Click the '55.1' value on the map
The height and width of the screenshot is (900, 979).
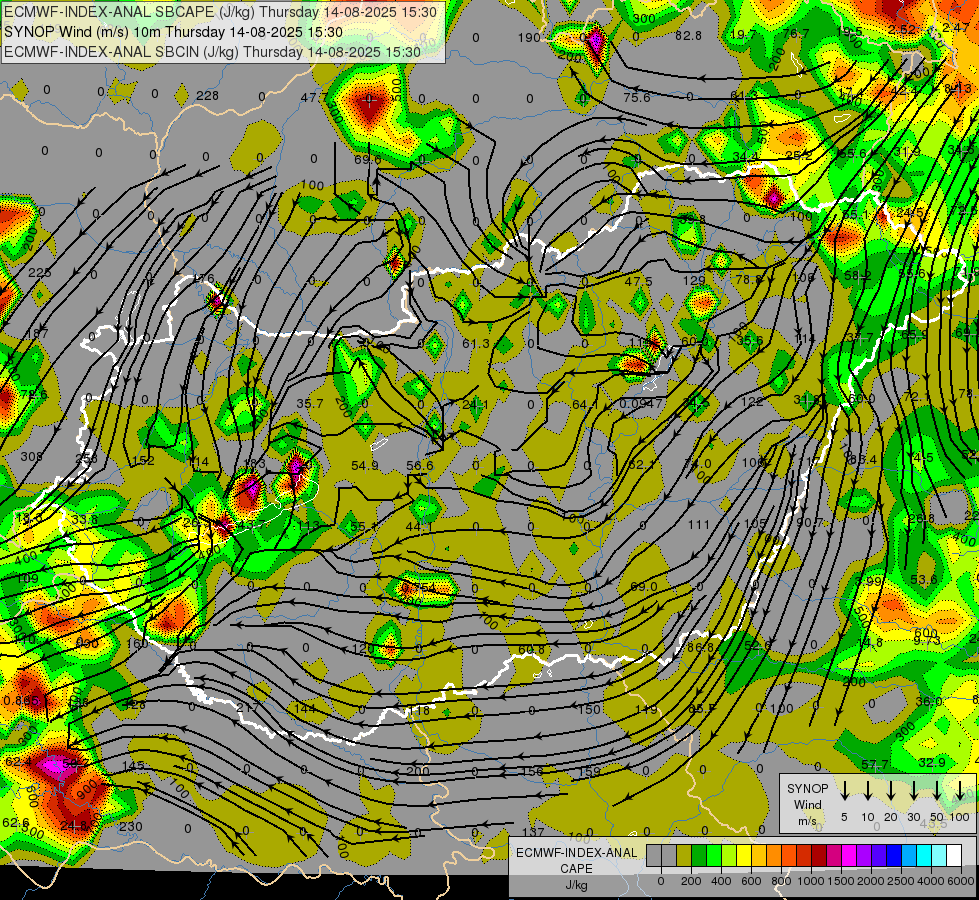[x=363, y=527]
